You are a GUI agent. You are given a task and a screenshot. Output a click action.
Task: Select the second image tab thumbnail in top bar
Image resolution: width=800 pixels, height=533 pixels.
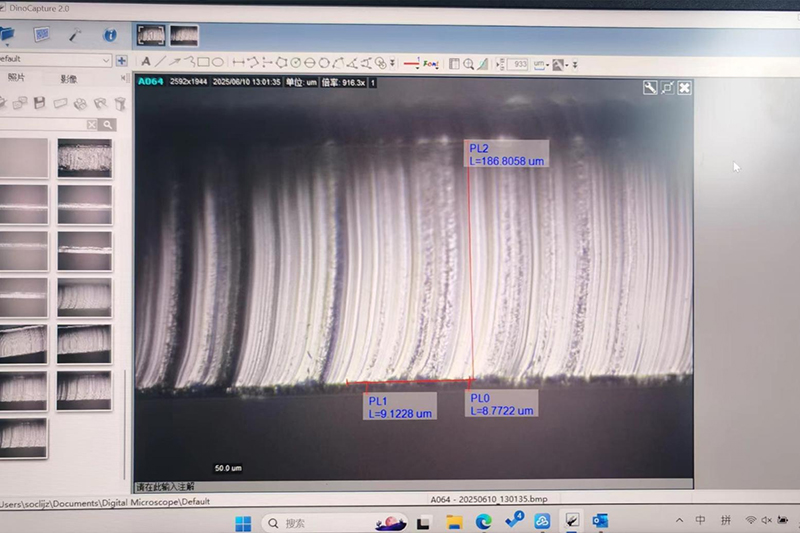pyautogui.click(x=184, y=36)
